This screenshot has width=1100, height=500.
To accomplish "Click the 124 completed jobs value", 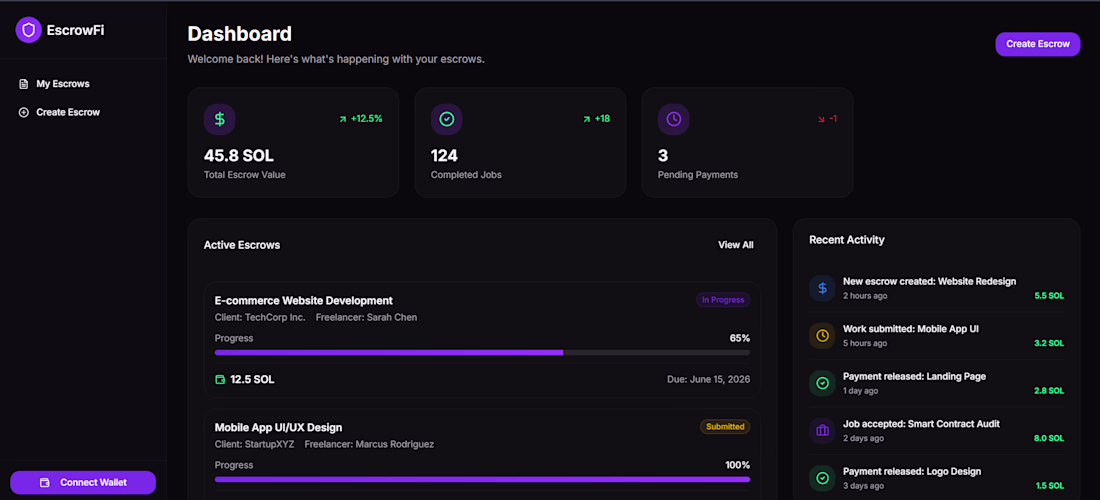I will click(444, 156).
